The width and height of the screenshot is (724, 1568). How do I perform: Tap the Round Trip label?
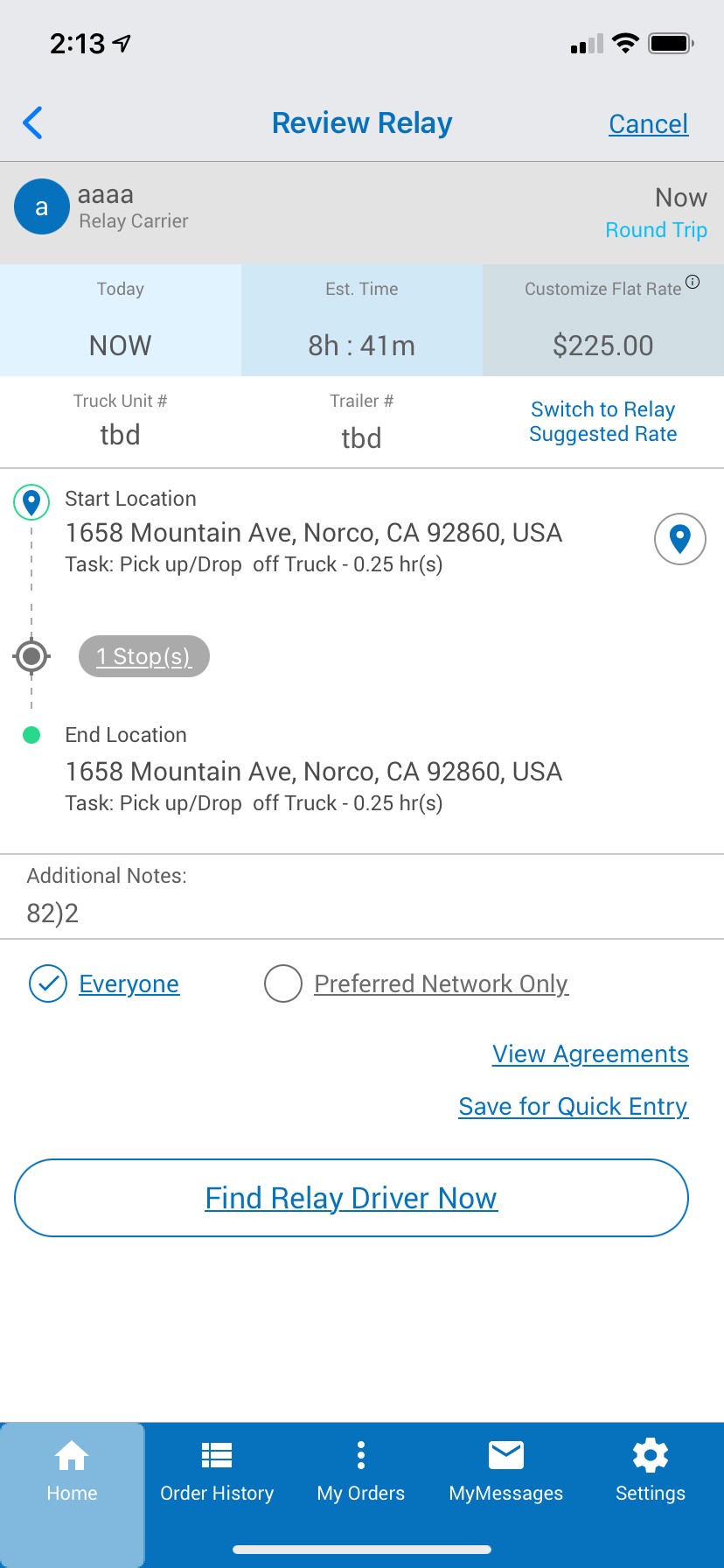(x=656, y=230)
